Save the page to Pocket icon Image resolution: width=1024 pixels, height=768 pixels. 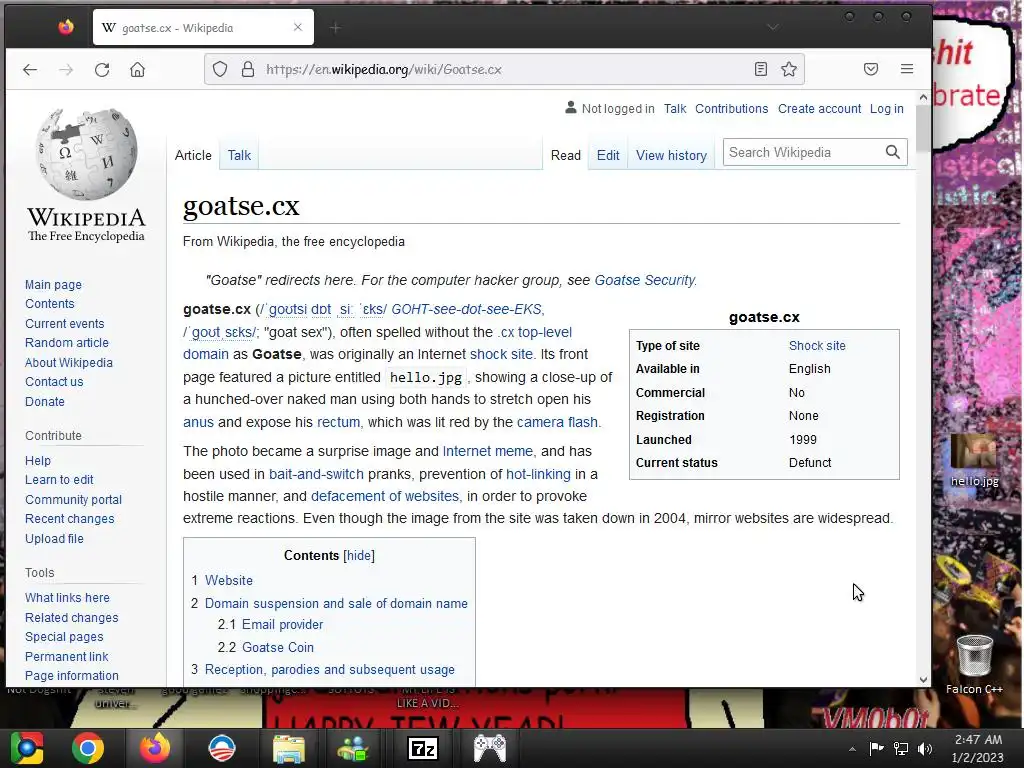coord(871,69)
